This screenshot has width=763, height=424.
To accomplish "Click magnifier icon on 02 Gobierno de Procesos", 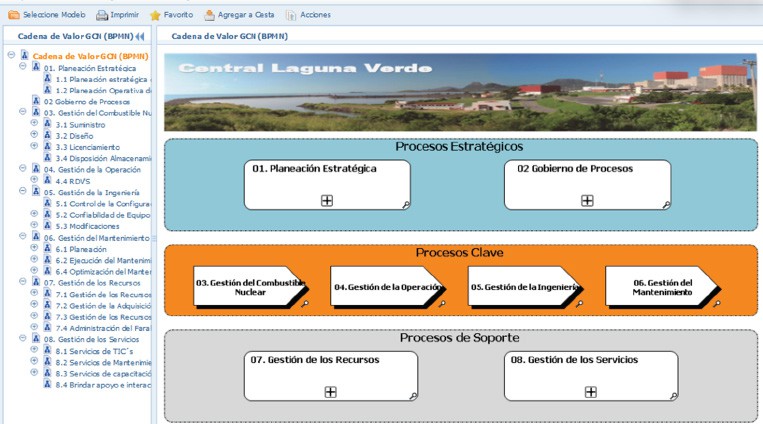I will [x=666, y=204].
